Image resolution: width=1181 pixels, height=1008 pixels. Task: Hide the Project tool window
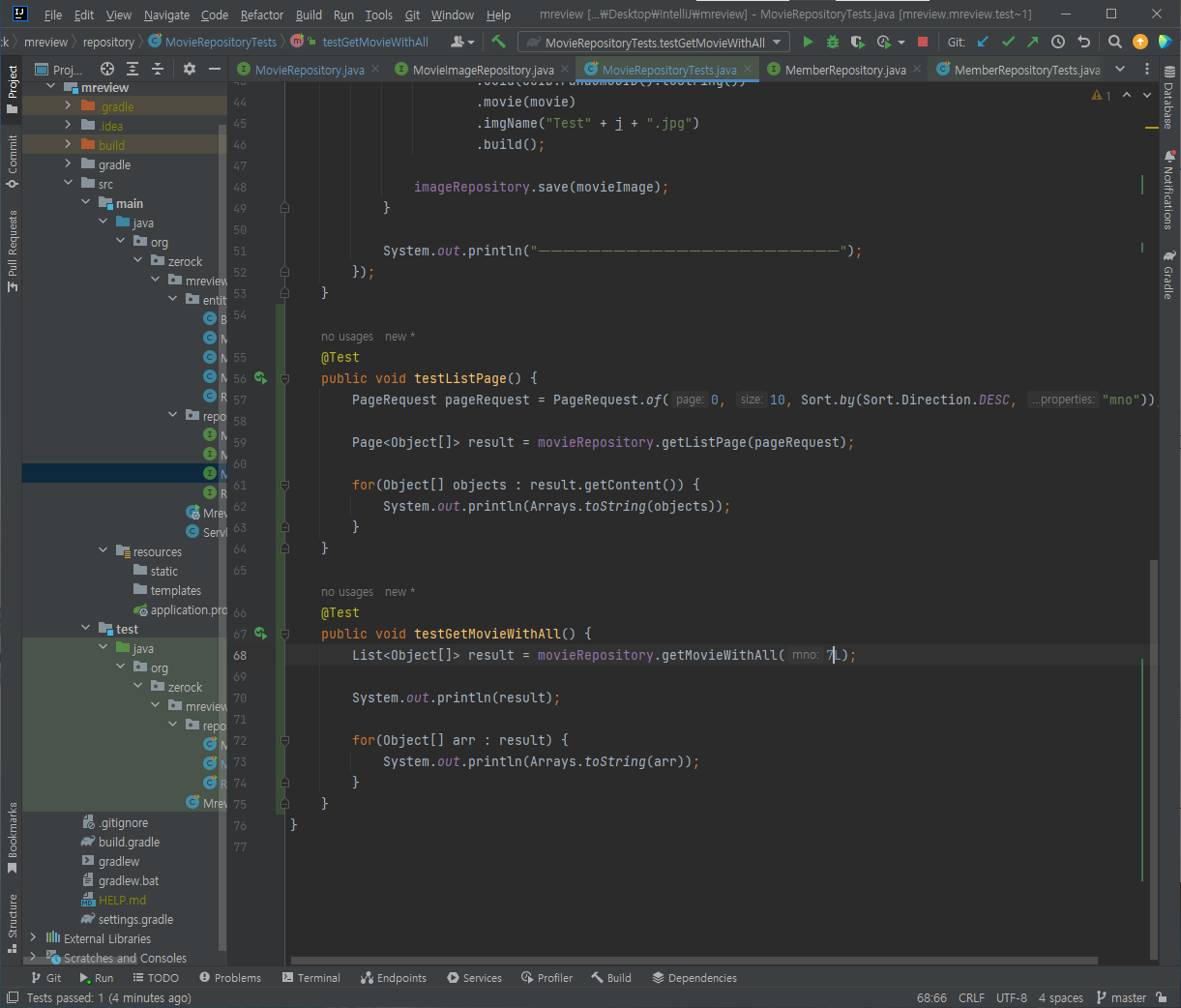(x=215, y=69)
